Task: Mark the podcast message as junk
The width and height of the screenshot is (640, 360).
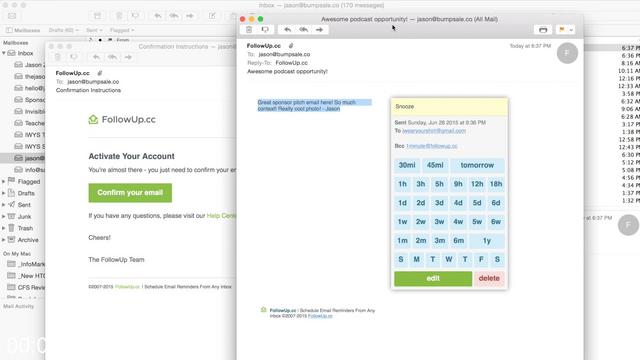Action: point(265,29)
